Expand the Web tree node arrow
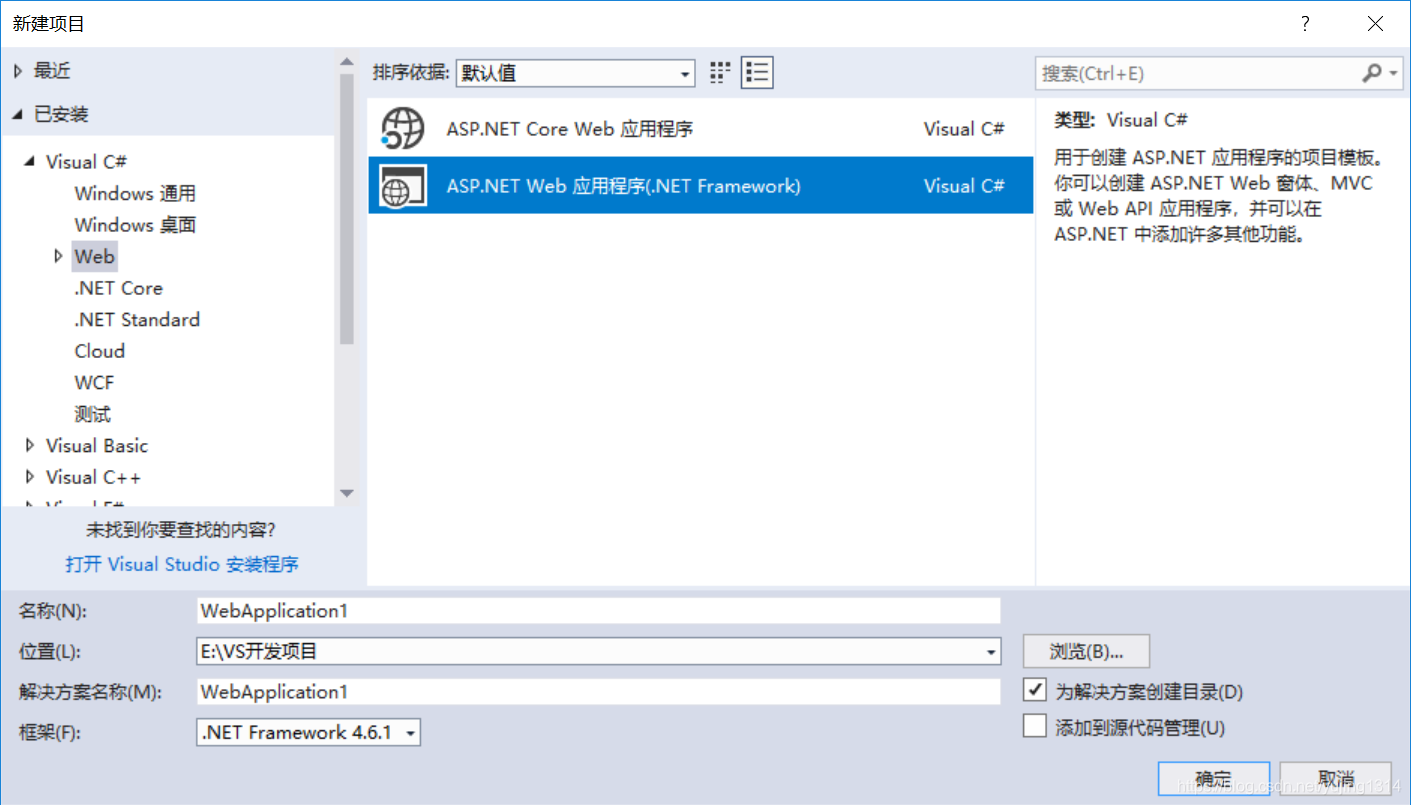This screenshot has height=805, width=1411. (x=59, y=256)
